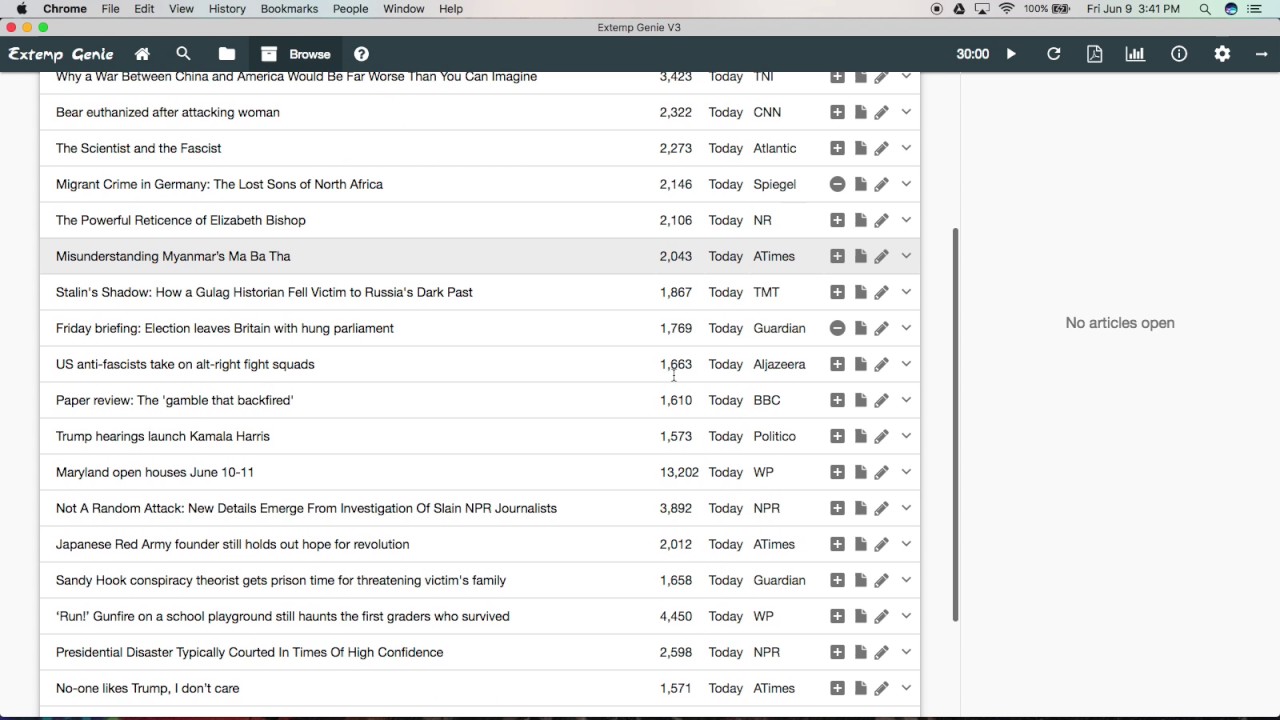Viewport: 1280px width, 720px height.
Task: Edit 'Trump hearings launch Kamala Harris' pencil icon
Action: (881, 436)
